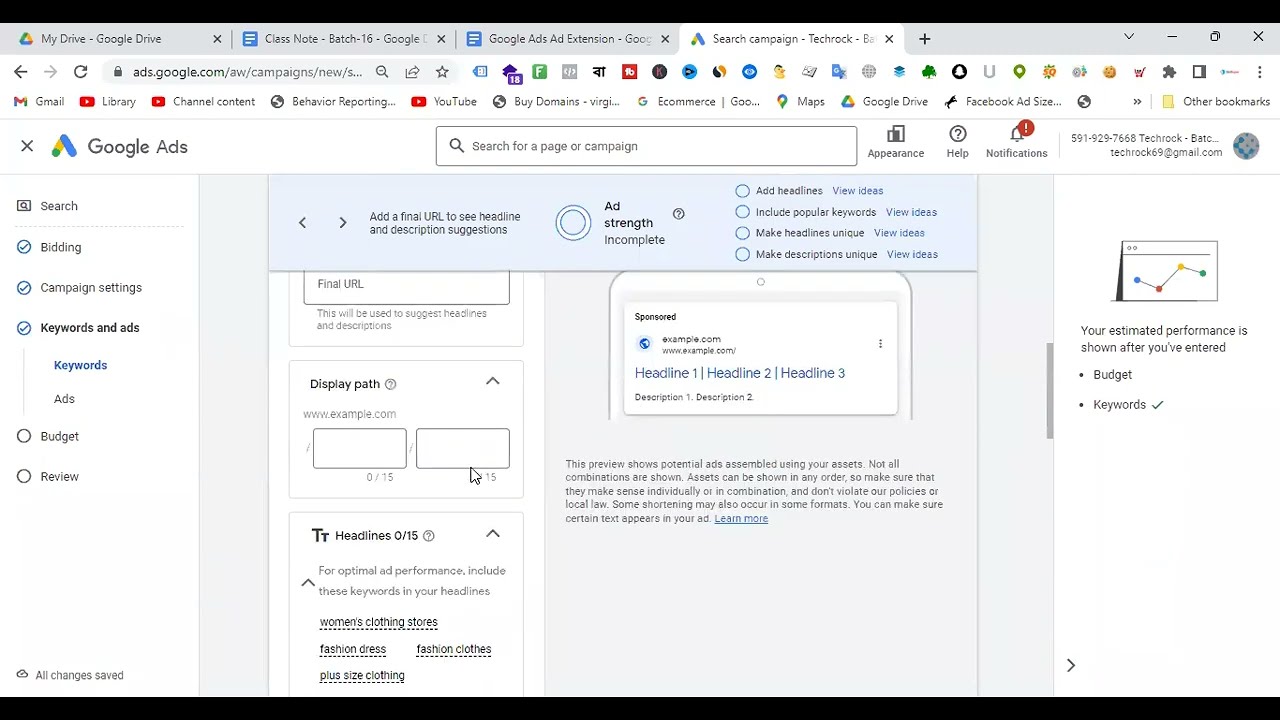The height and width of the screenshot is (720, 1280).
Task: Open the Other bookmarks folder
Action: pyautogui.click(x=1215, y=102)
